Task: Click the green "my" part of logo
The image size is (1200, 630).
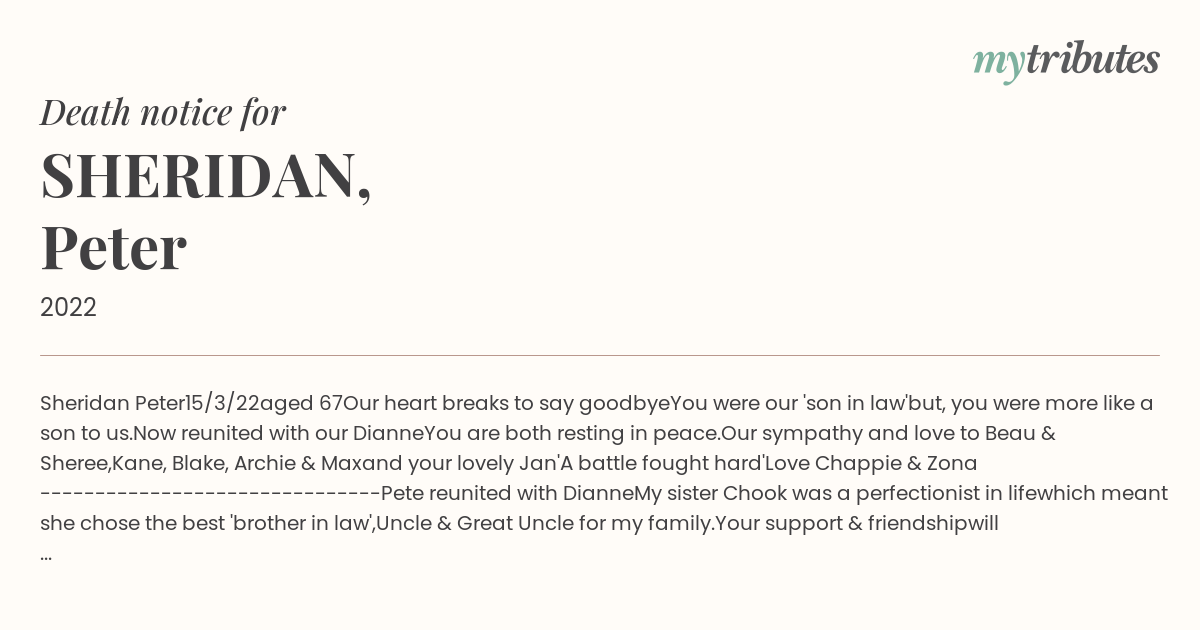Action: pos(999,65)
